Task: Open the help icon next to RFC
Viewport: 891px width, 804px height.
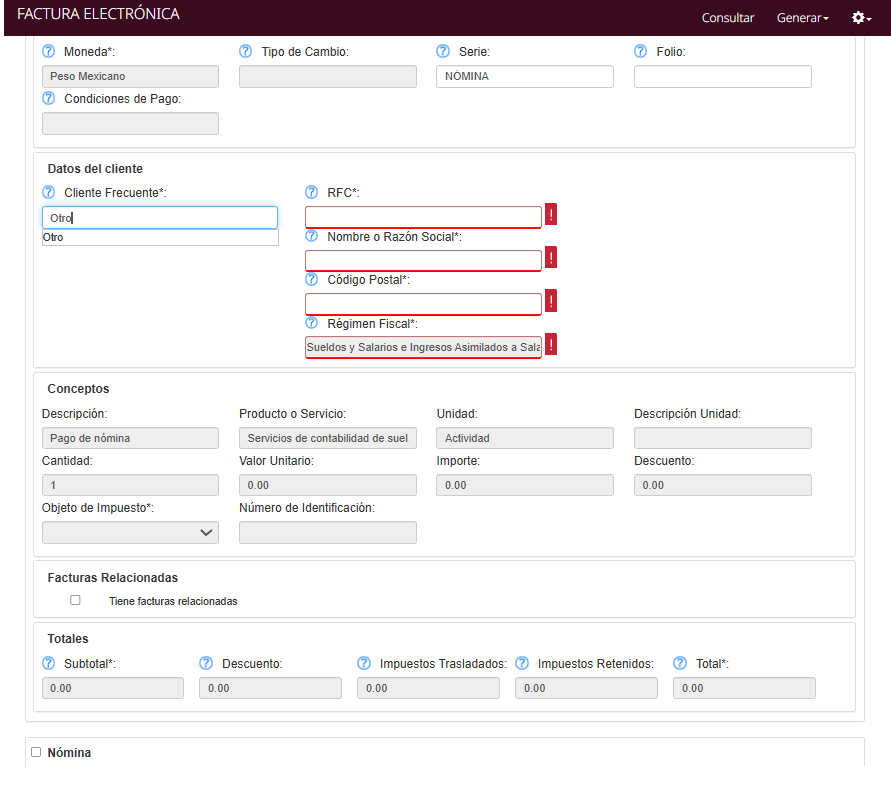Action: 312,193
